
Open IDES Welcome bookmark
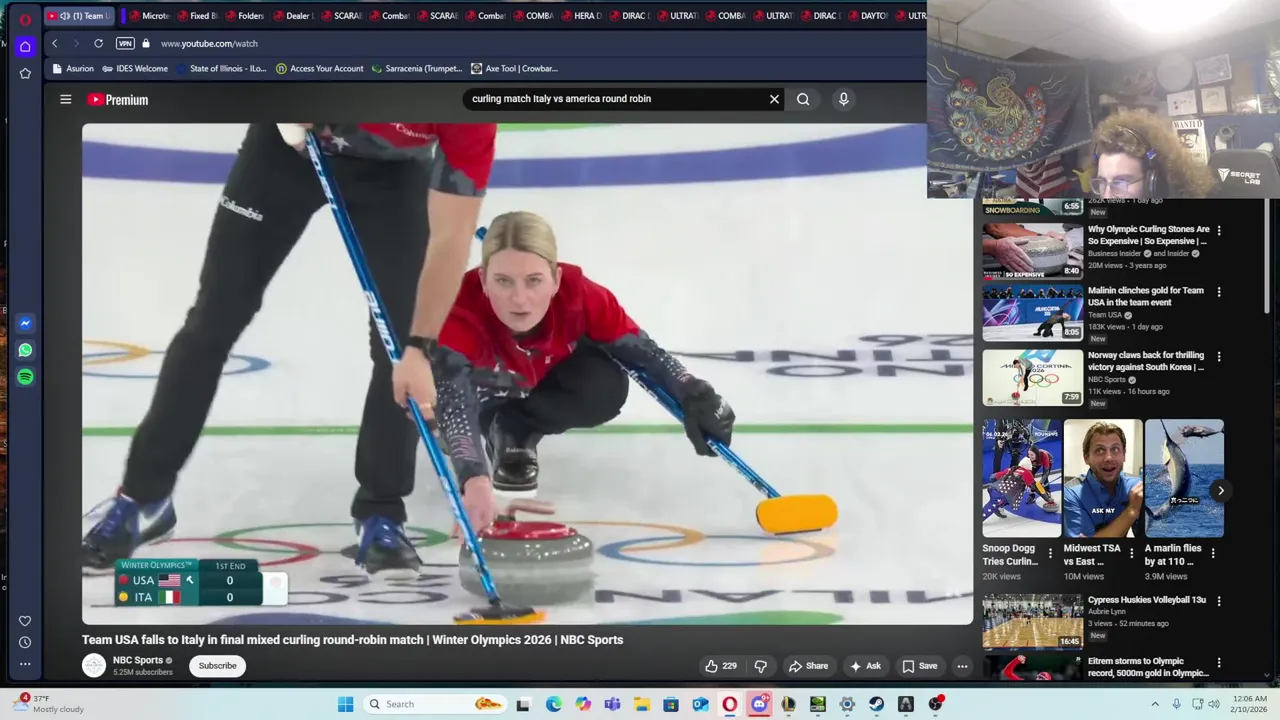[x=135, y=69]
